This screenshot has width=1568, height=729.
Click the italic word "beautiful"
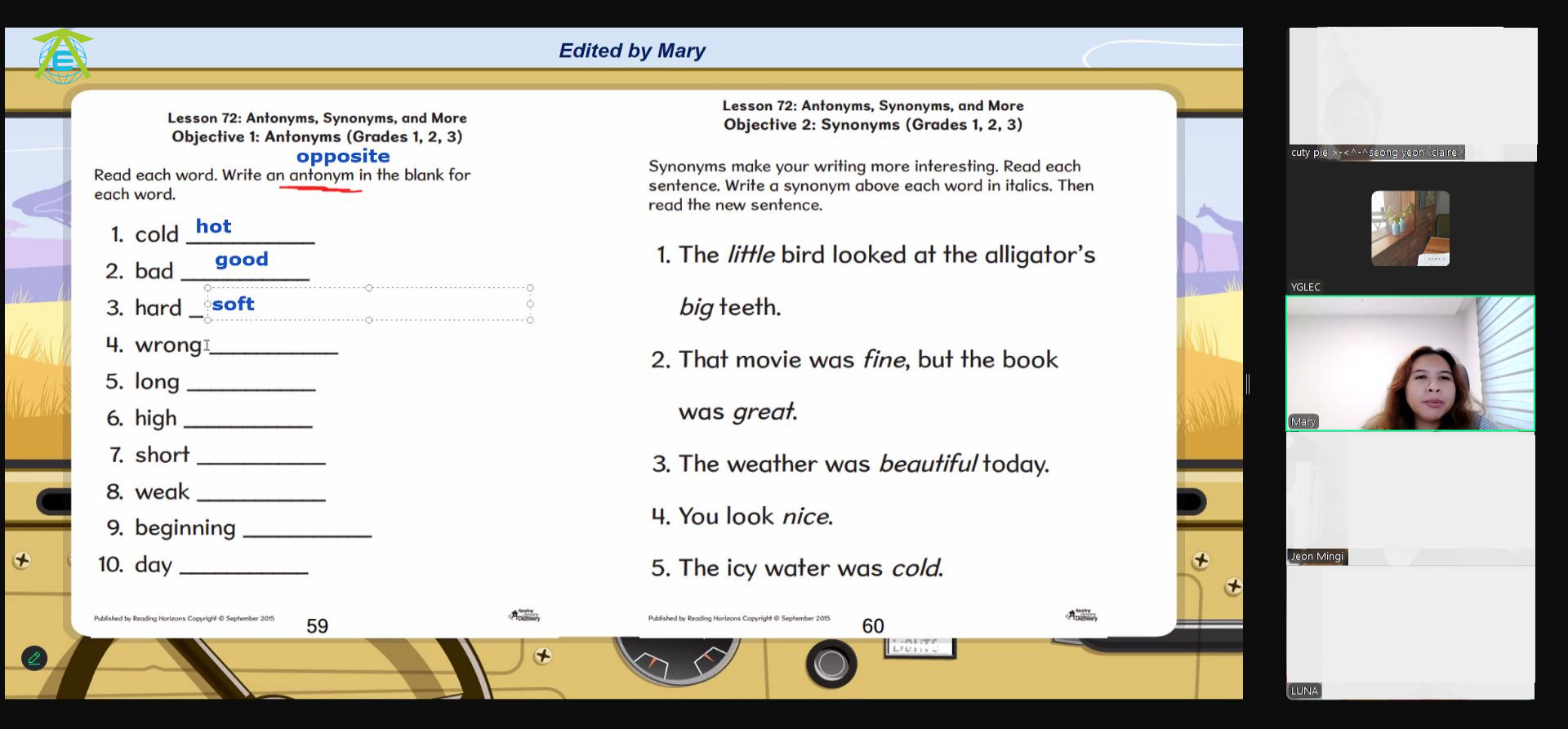[x=928, y=464]
